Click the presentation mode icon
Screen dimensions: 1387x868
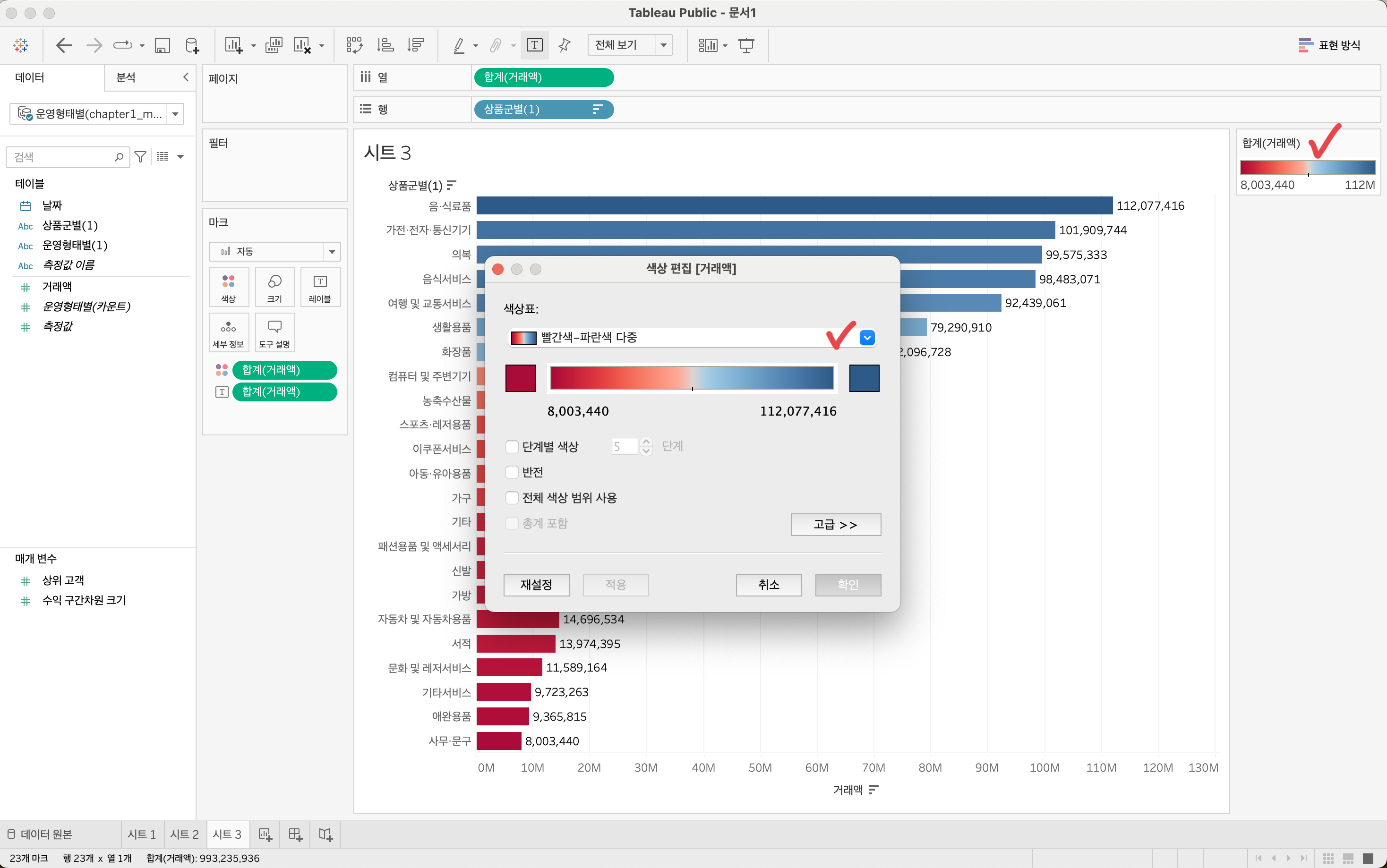click(x=746, y=45)
